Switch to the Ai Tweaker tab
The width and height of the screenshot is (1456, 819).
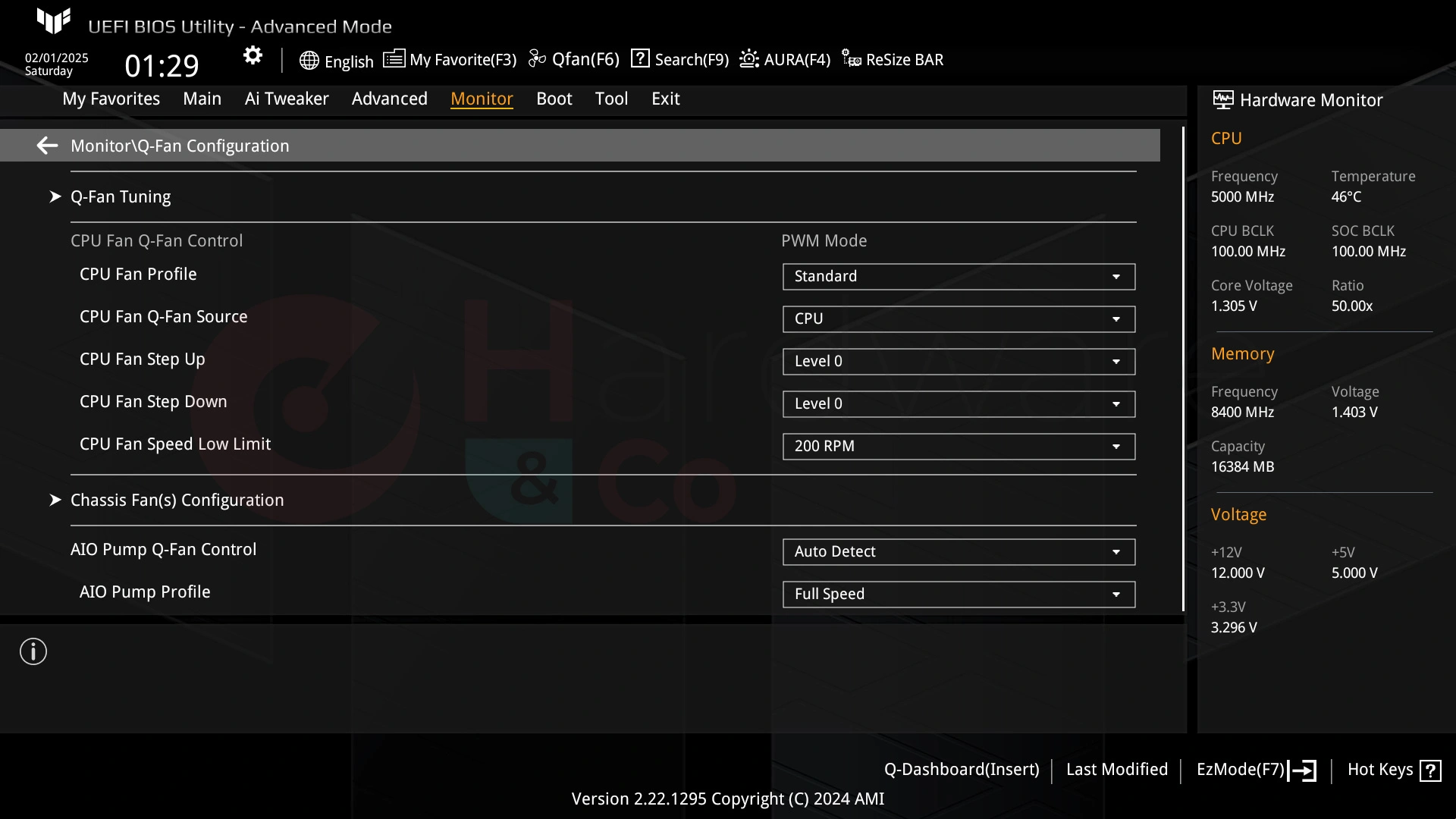pyautogui.click(x=287, y=99)
